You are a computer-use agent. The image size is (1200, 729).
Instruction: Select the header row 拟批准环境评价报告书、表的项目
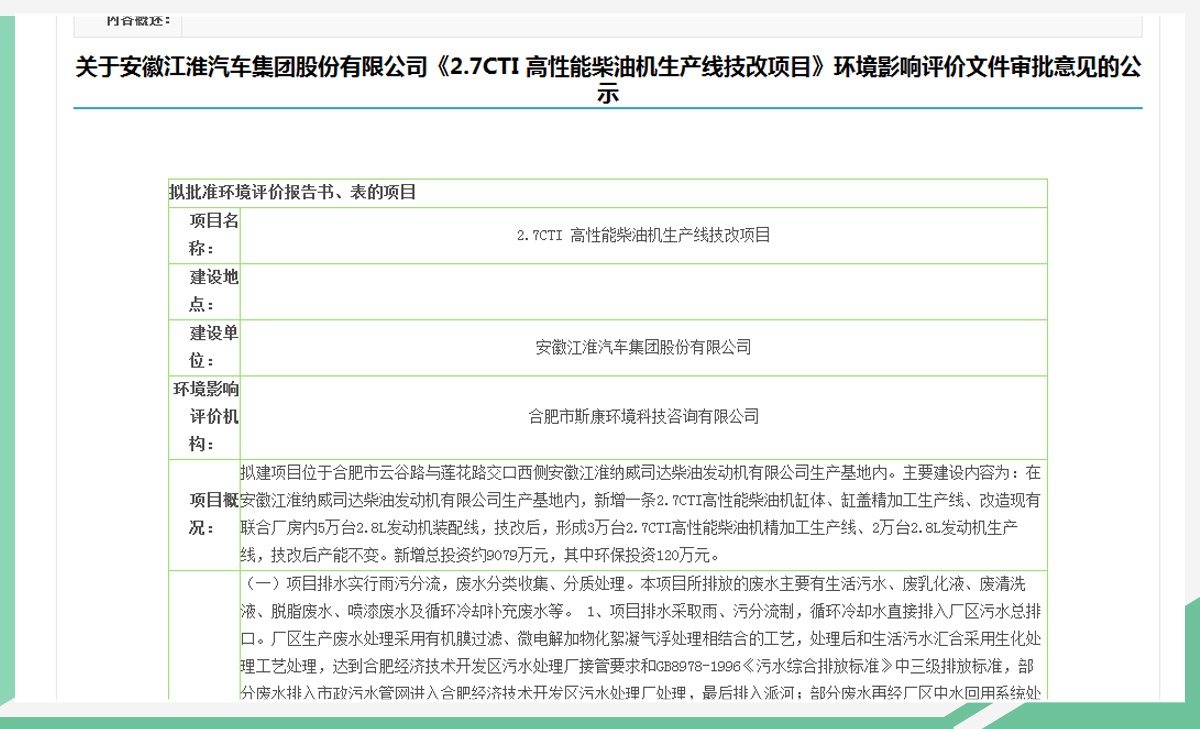(607, 193)
